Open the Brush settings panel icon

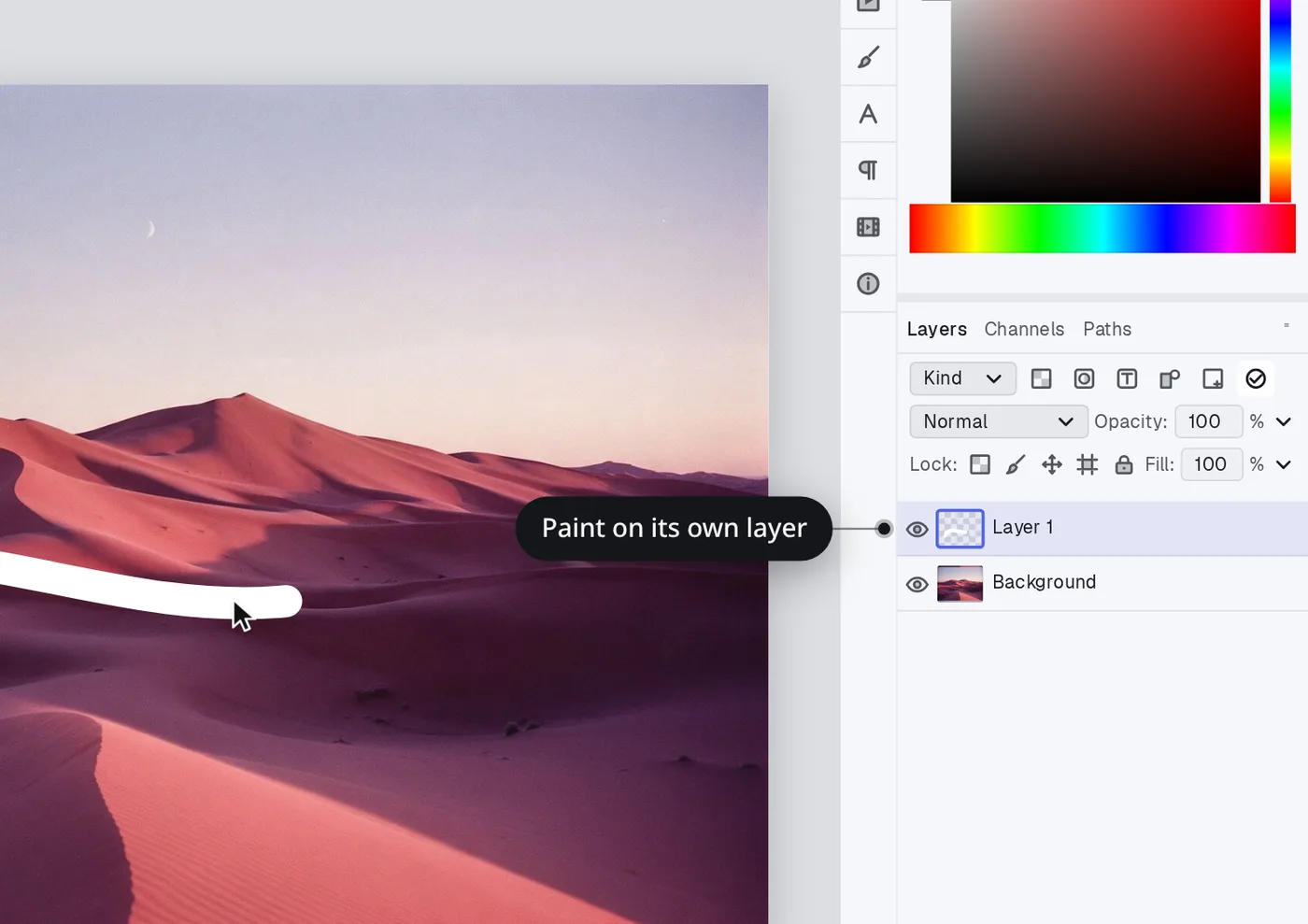click(x=868, y=58)
